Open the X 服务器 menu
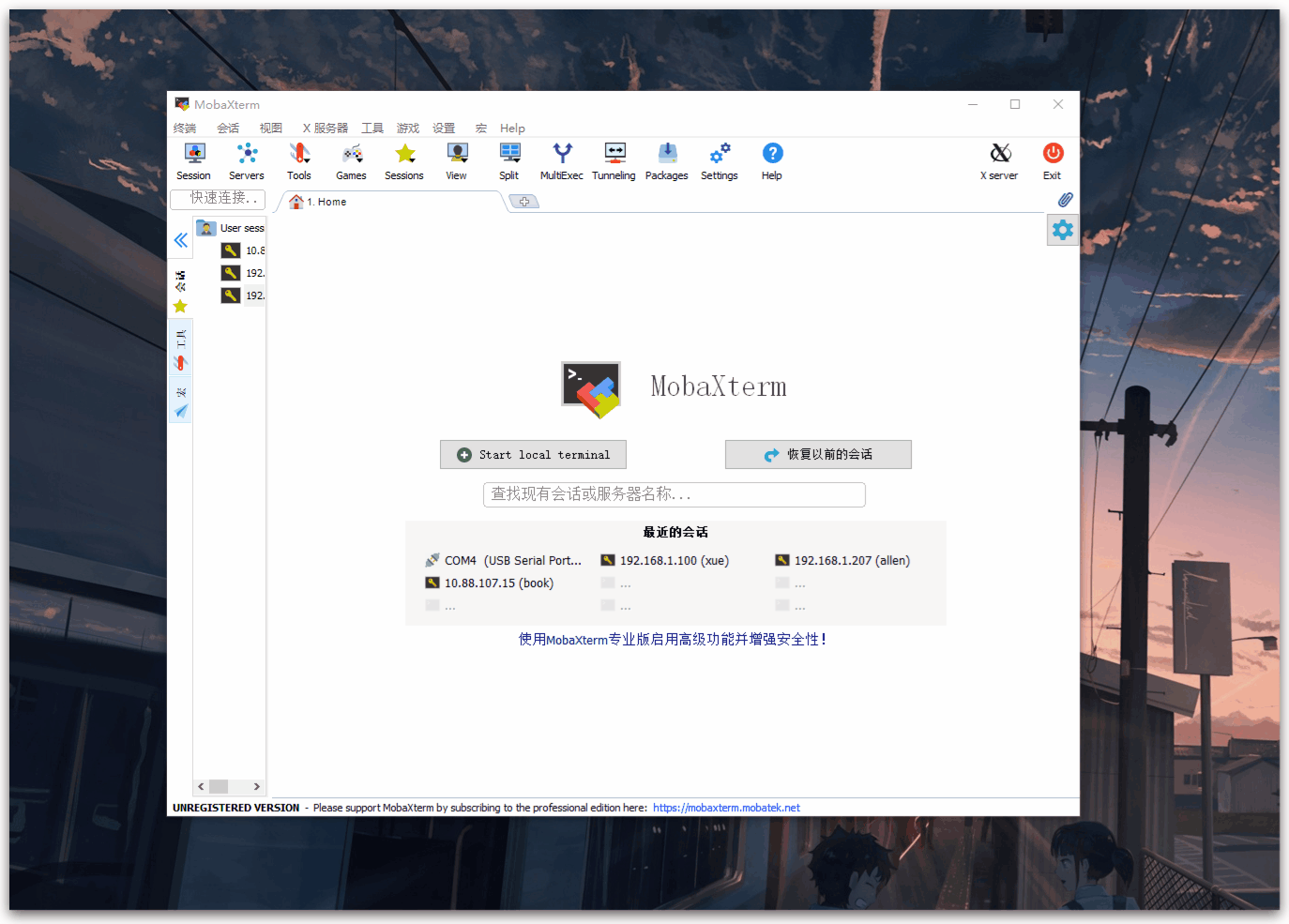 coord(325,129)
